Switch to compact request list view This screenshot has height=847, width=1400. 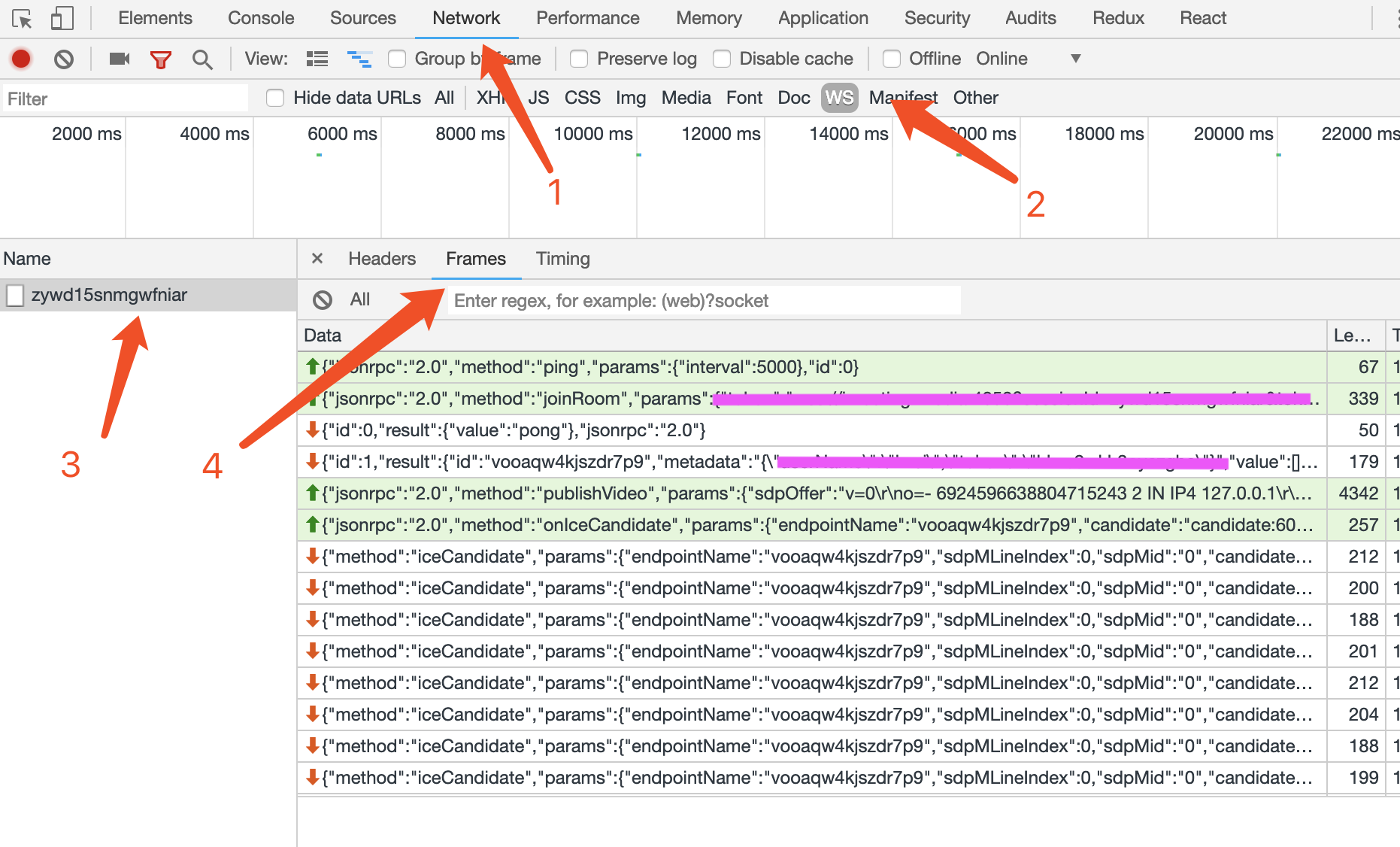click(x=317, y=58)
